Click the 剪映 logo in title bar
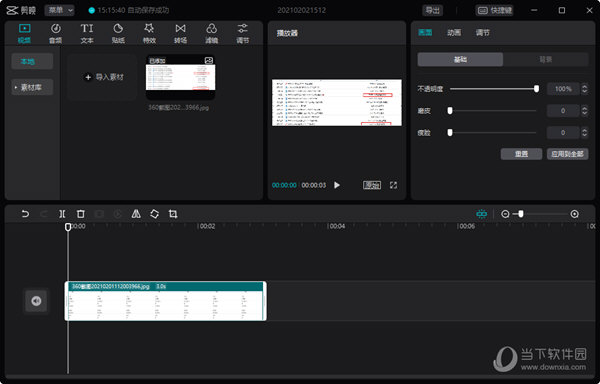This screenshot has width=600, height=384. (21, 10)
